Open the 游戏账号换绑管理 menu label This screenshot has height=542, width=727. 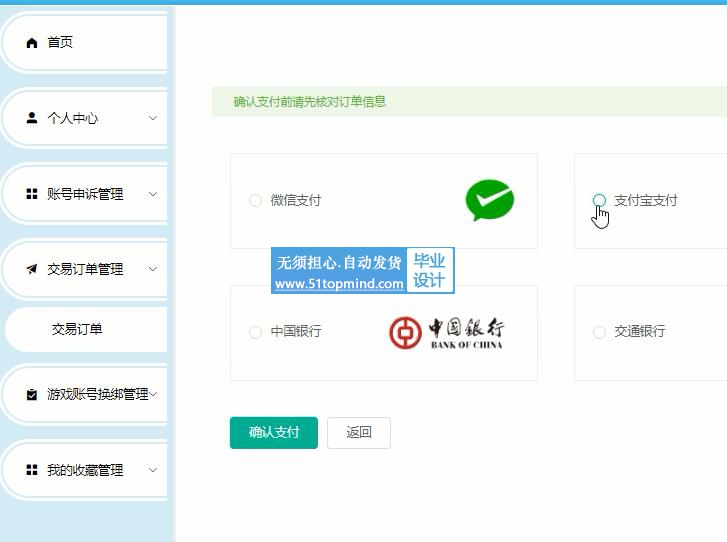(x=98, y=394)
